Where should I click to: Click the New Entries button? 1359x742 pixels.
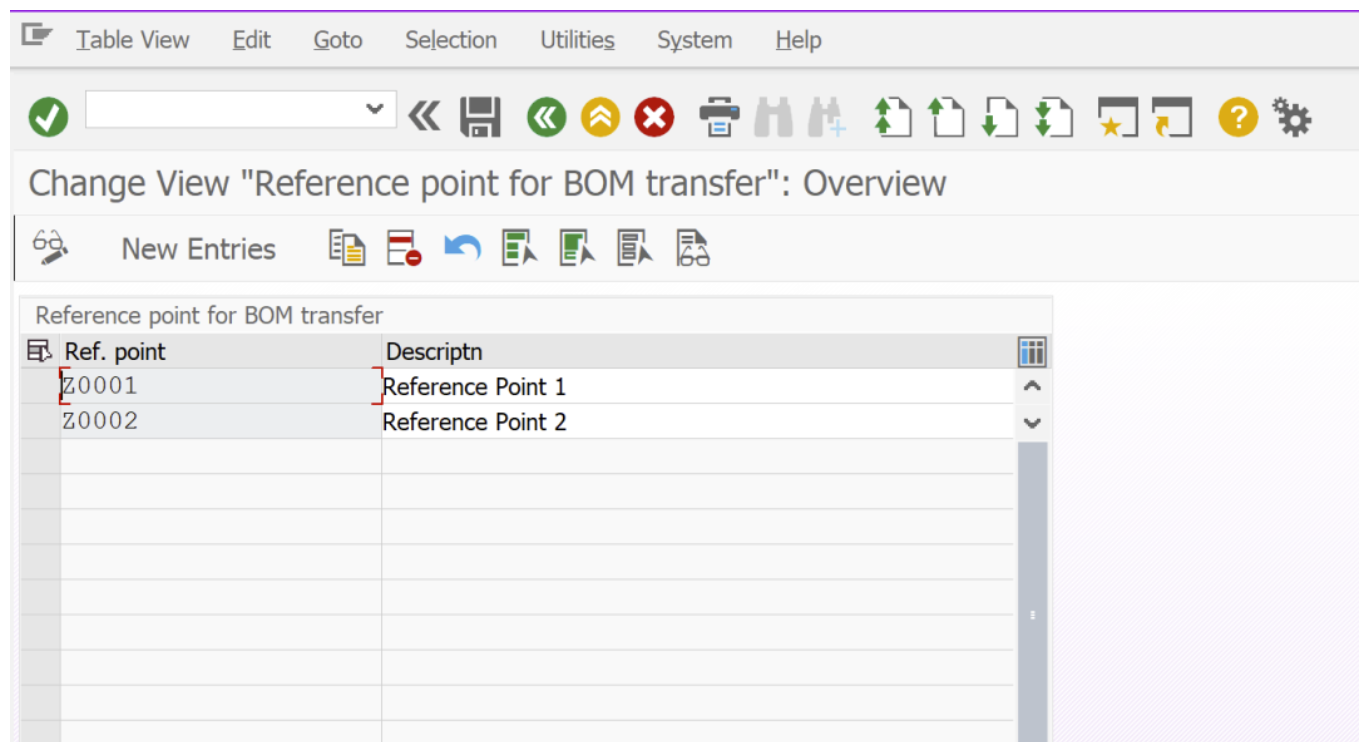coord(197,248)
